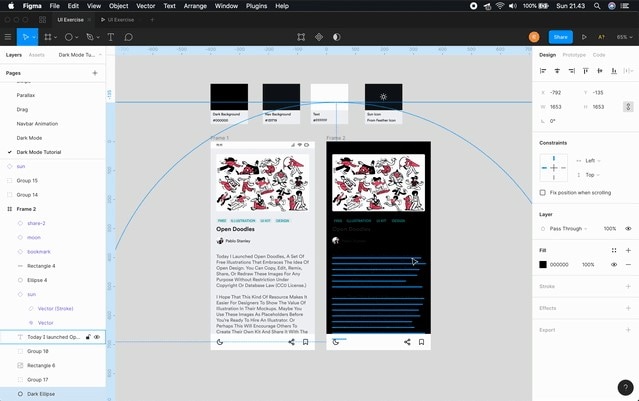Select the Frame tool
The height and width of the screenshot is (401, 639).
pyautogui.click(x=48, y=37)
